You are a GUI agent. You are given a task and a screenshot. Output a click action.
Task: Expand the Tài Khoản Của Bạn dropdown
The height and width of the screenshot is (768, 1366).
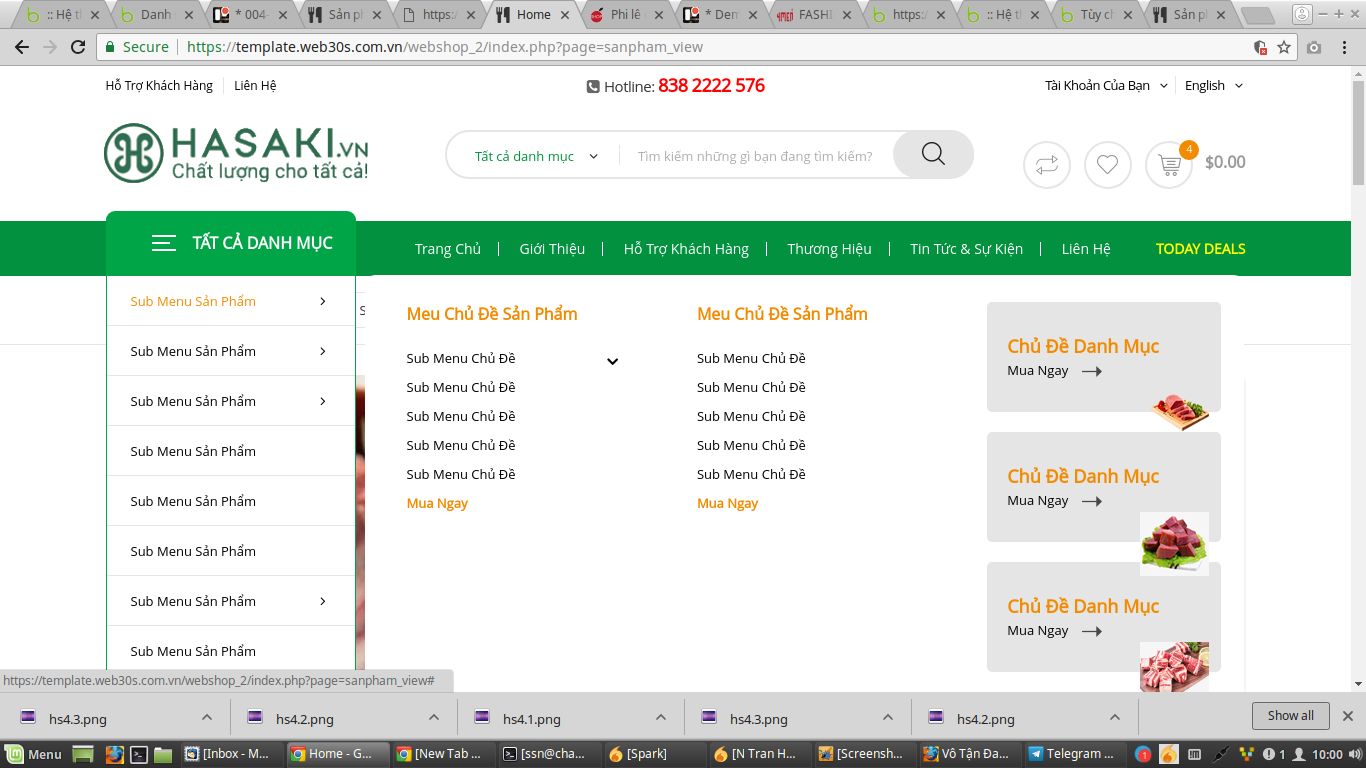click(1106, 86)
